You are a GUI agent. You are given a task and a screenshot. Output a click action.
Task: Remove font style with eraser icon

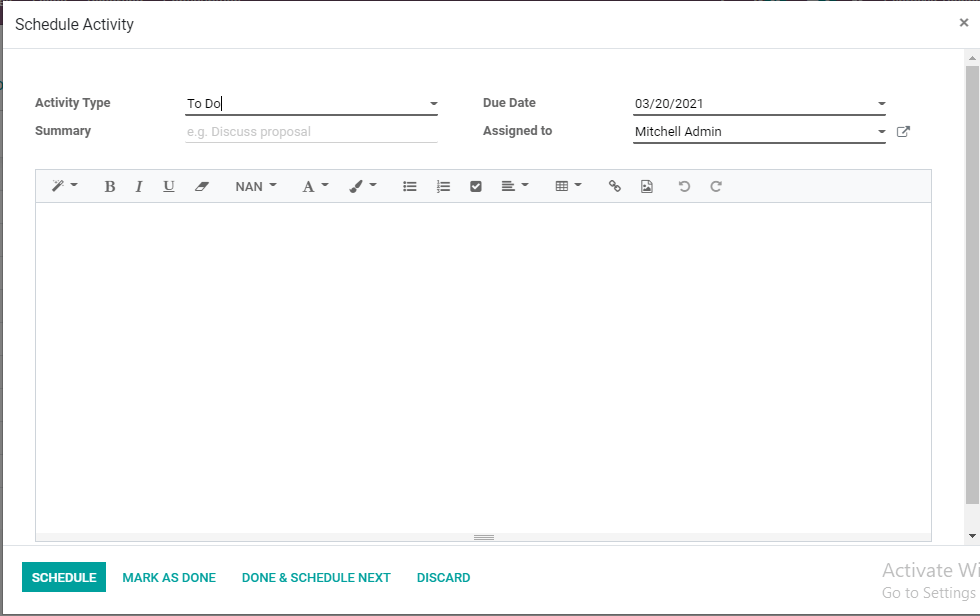pos(201,186)
